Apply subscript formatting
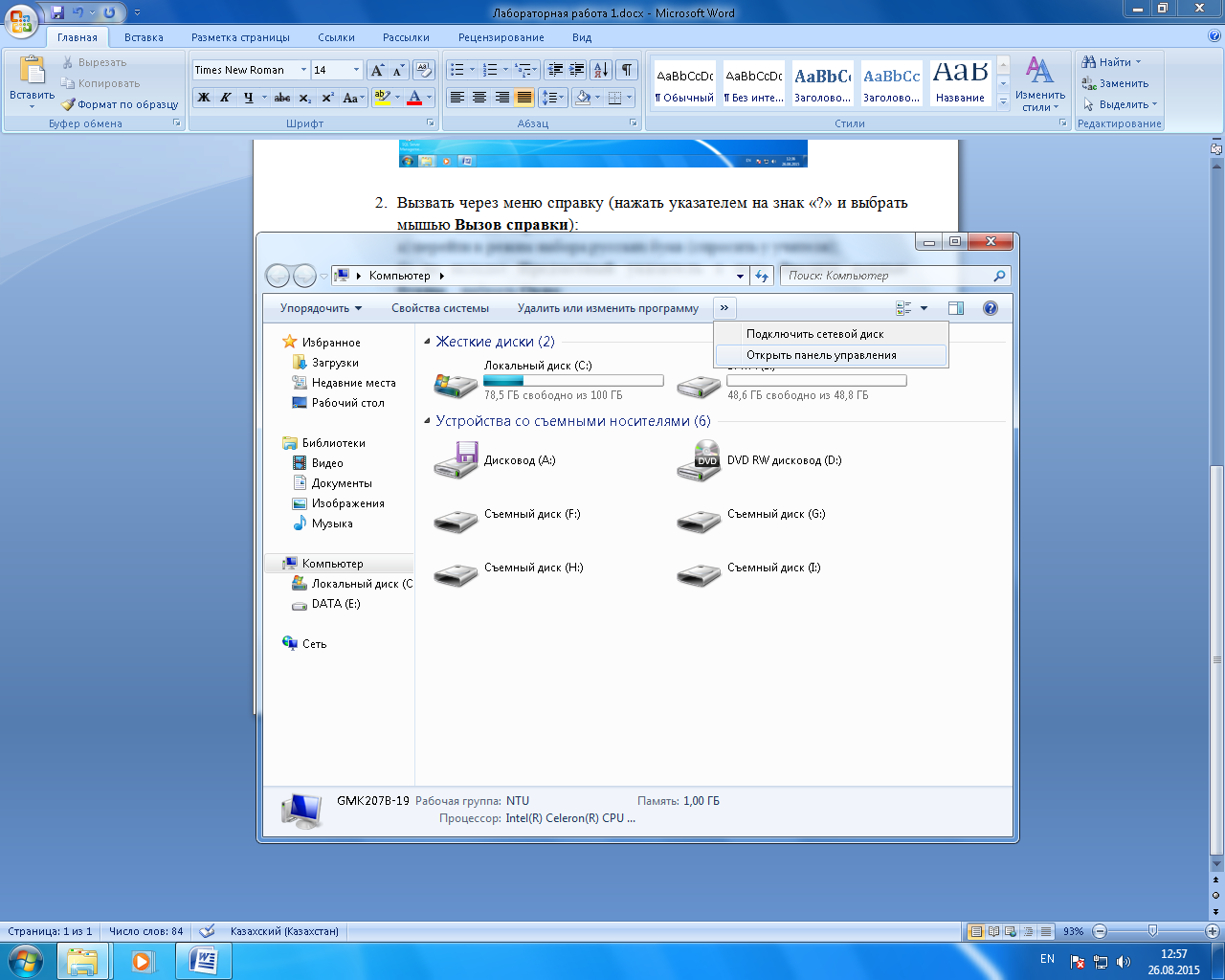Screen dimensions: 1225x980 pos(304,98)
